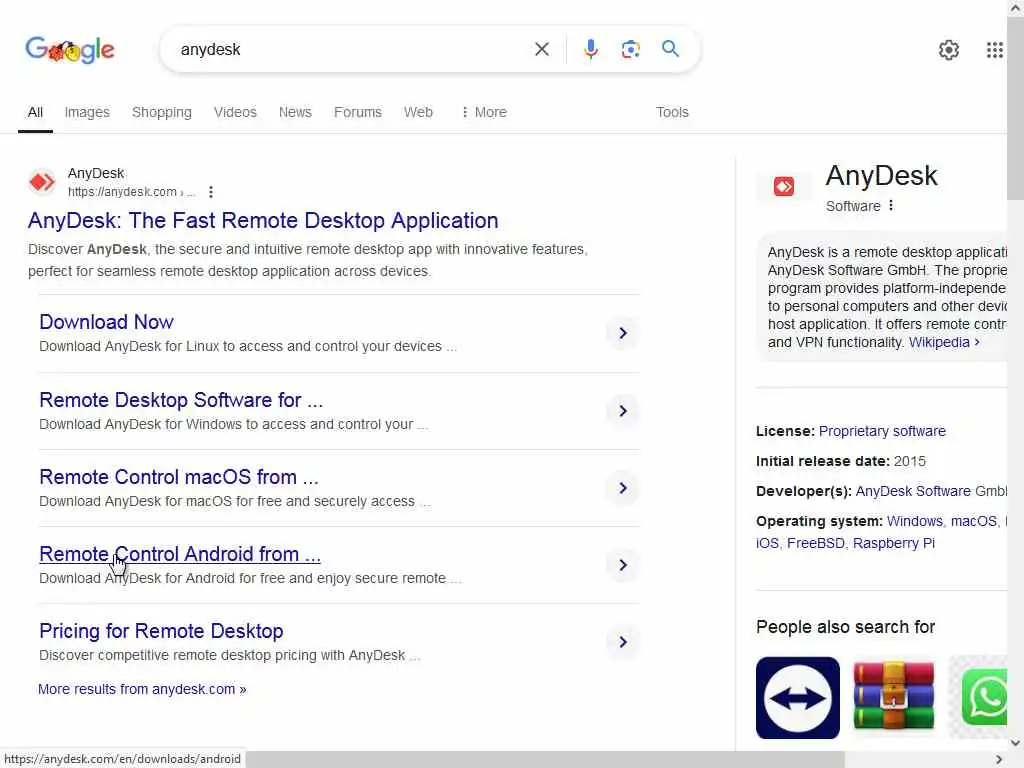Image resolution: width=1024 pixels, height=768 pixels.
Task: Click iOS operating system link
Action: (x=767, y=543)
